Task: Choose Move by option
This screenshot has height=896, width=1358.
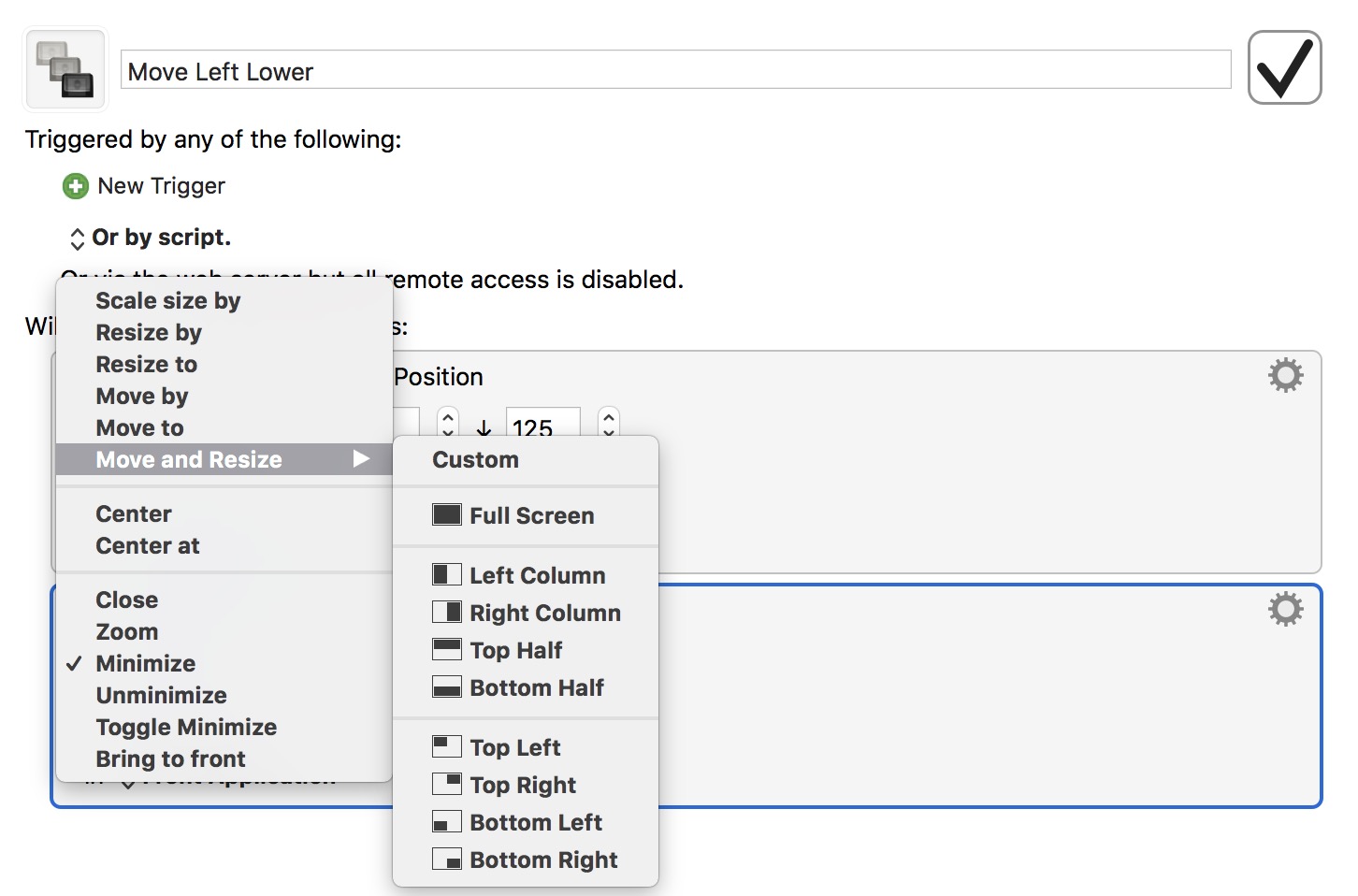Action: point(224,396)
